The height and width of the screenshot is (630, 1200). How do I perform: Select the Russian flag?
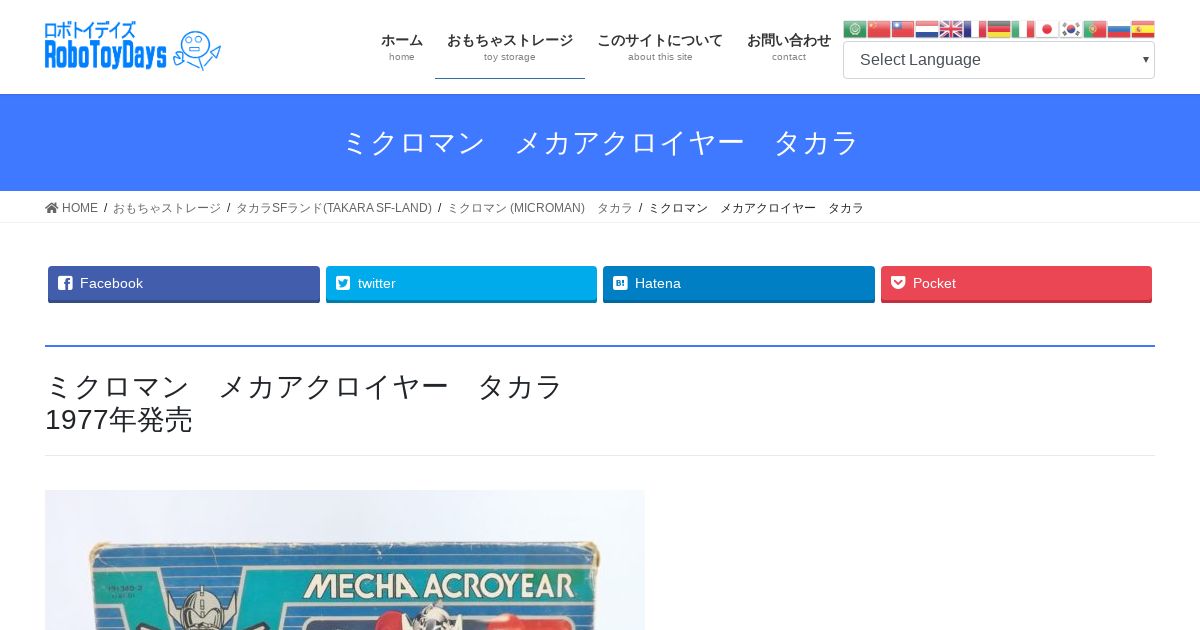tap(1119, 29)
